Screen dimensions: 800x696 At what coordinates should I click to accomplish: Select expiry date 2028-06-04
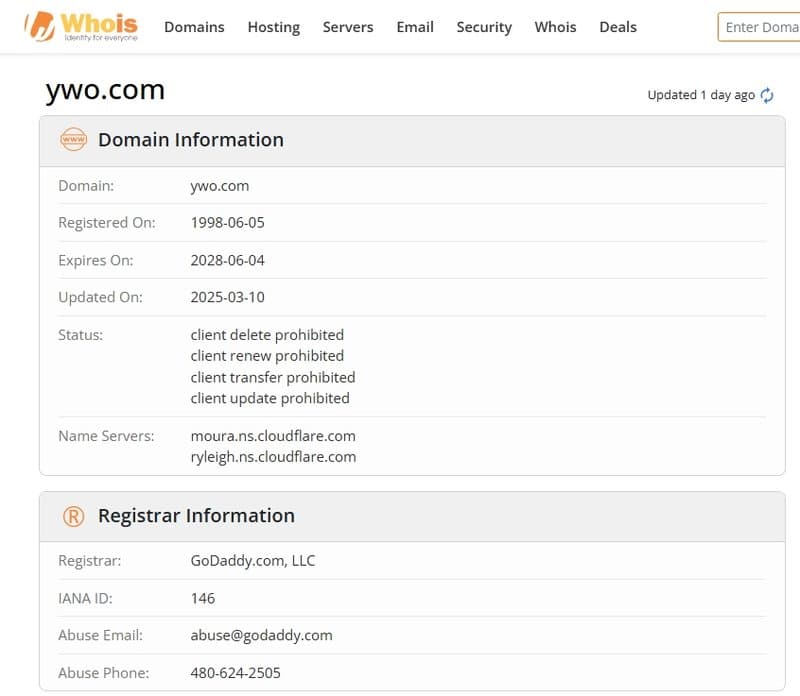(228, 261)
